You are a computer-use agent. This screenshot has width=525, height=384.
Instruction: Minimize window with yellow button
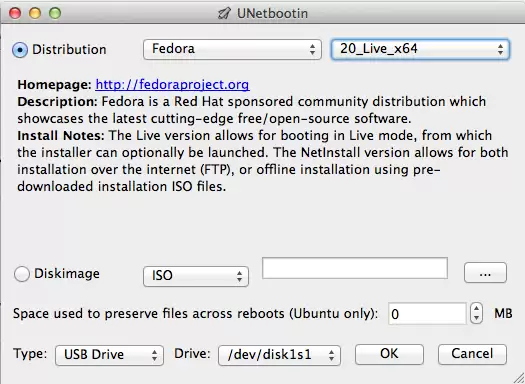point(35,13)
